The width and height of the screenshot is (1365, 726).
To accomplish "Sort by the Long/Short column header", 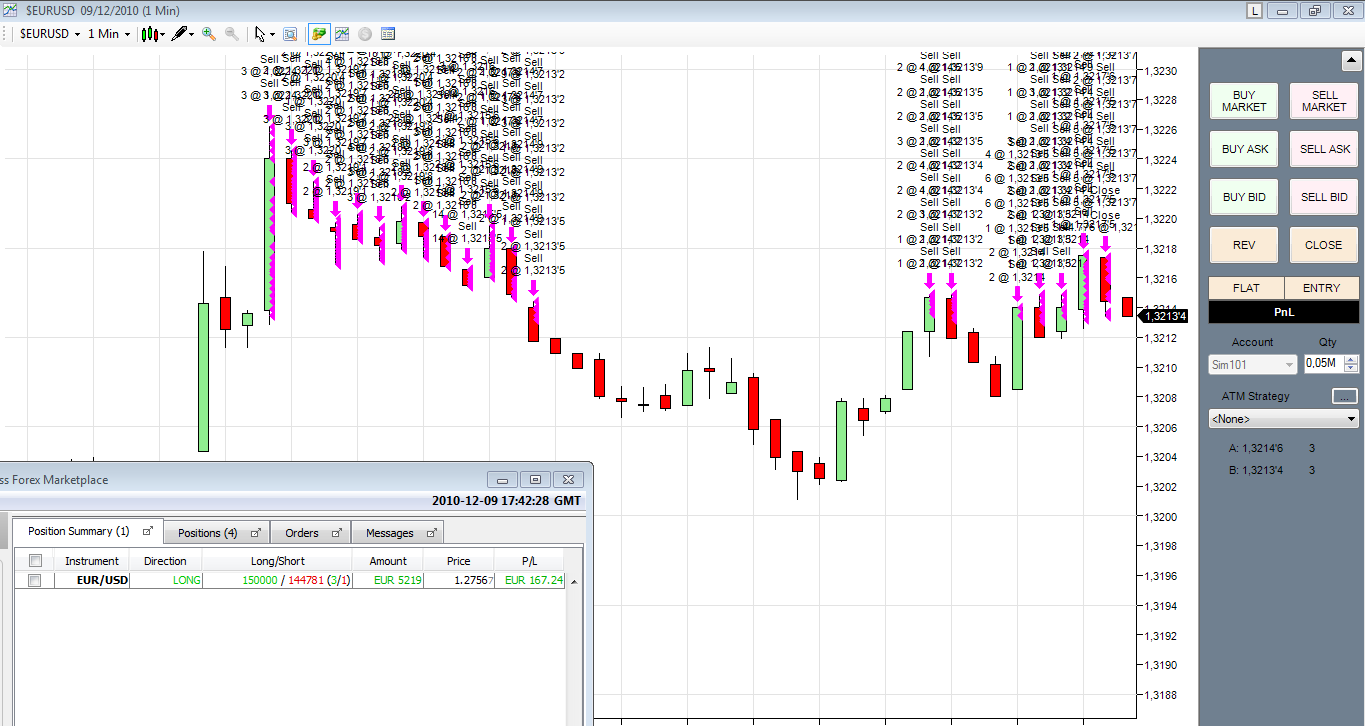I will tap(278, 561).
